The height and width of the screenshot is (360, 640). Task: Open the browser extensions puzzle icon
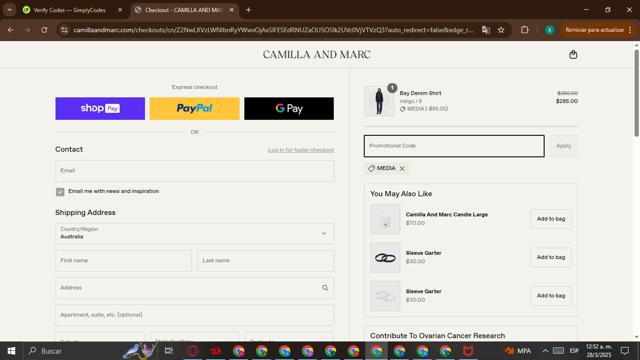524,30
